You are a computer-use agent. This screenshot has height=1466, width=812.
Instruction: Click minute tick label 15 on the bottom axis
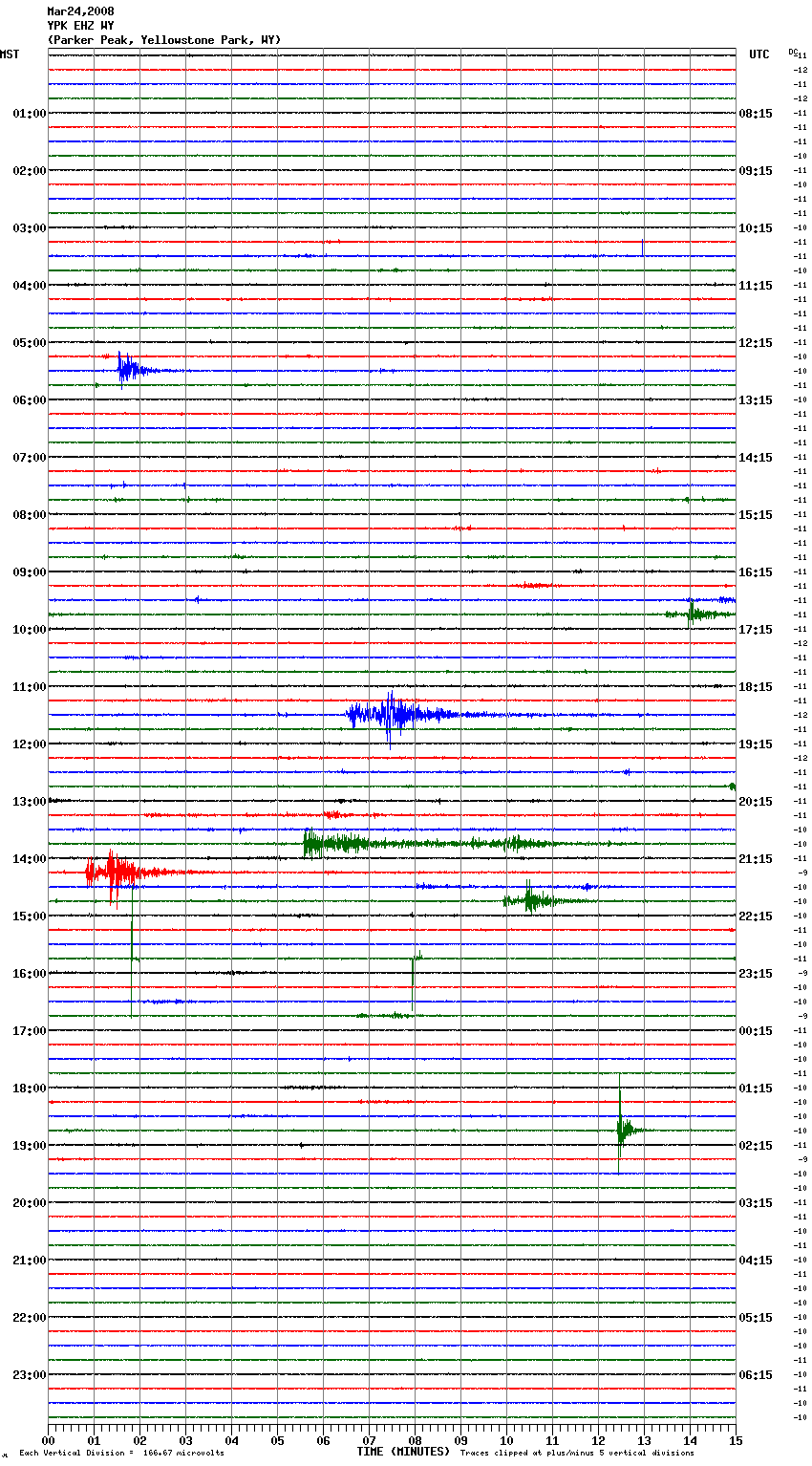[x=734, y=1440]
